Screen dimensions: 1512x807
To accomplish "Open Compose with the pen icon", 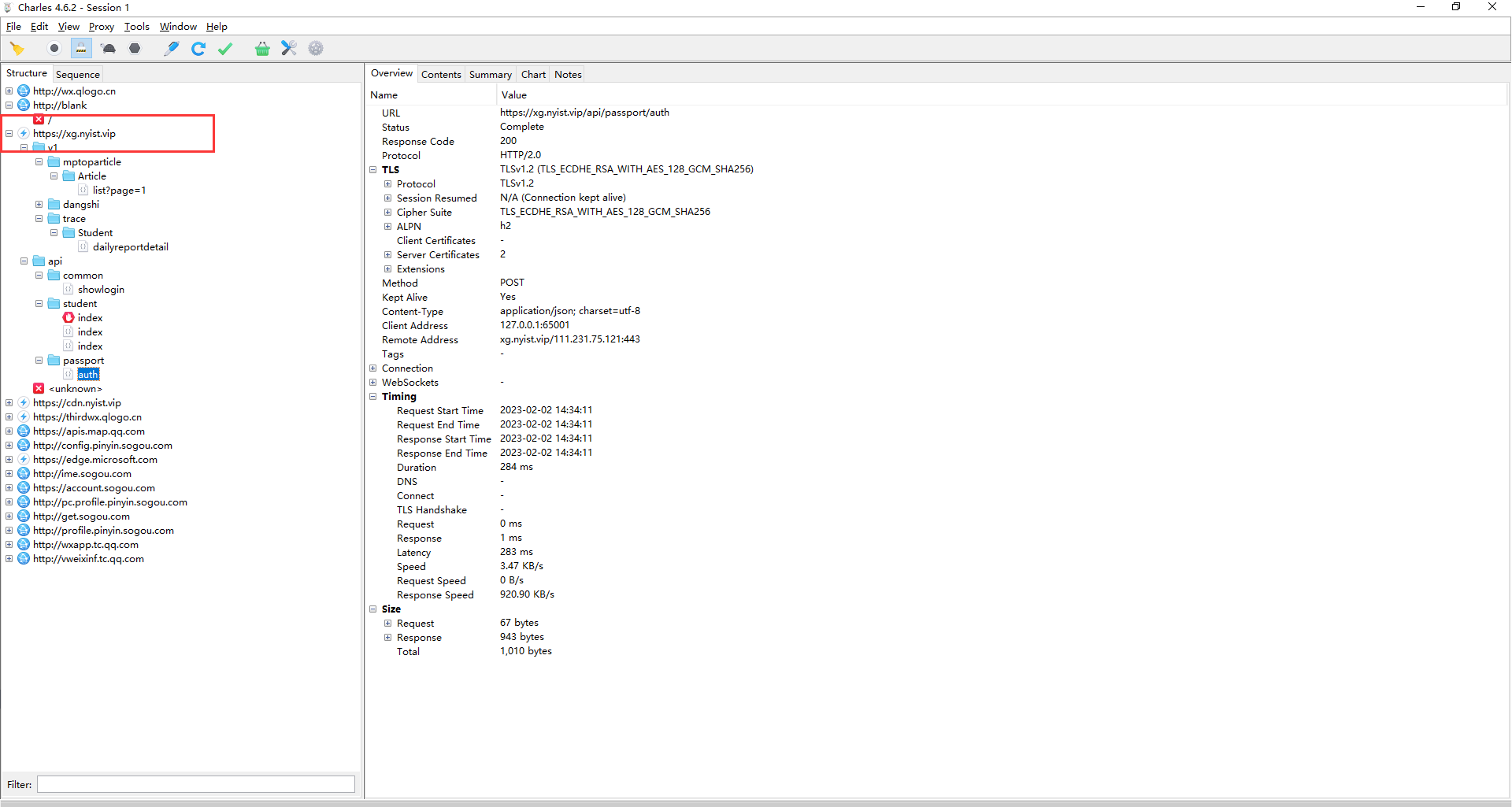I will point(171,49).
